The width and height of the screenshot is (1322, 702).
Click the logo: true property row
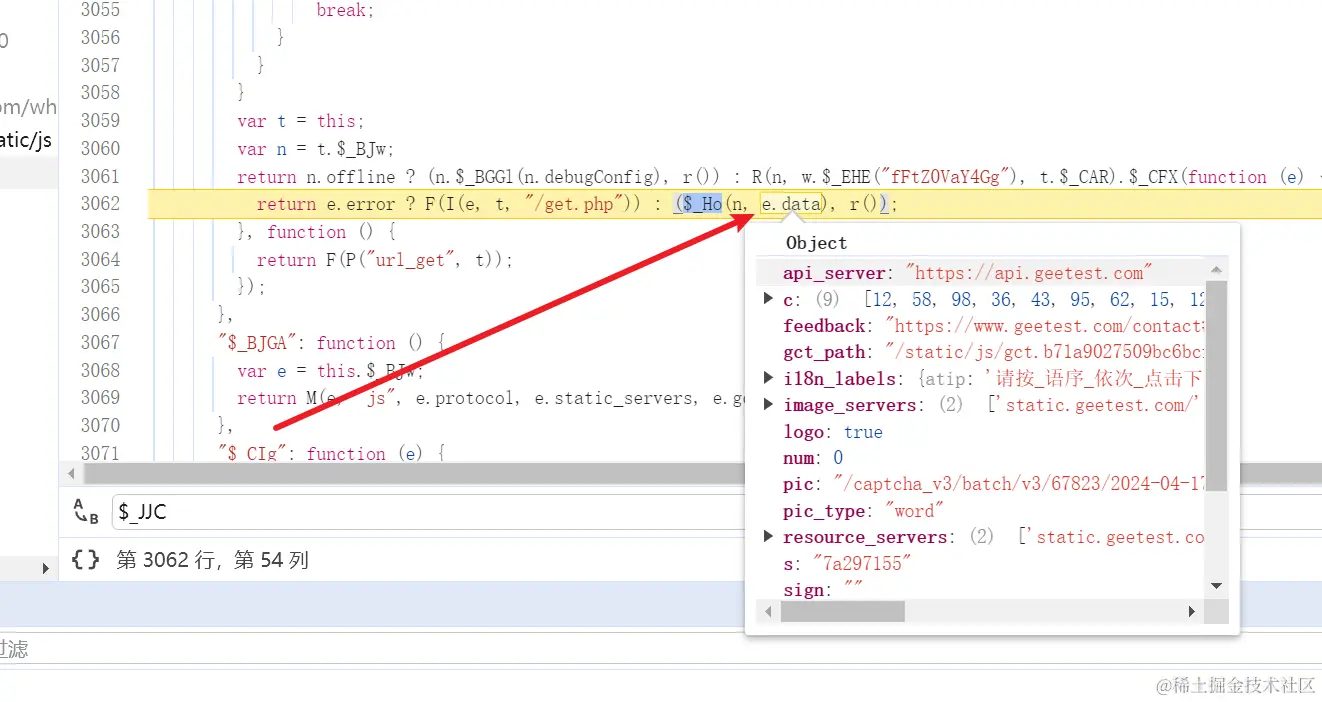tap(833, 432)
